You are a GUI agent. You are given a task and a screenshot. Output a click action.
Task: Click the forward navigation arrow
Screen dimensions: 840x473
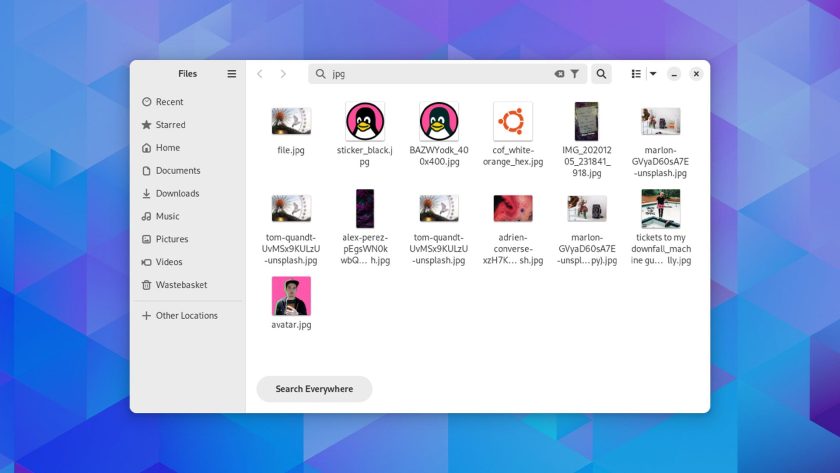(x=283, y=74)
